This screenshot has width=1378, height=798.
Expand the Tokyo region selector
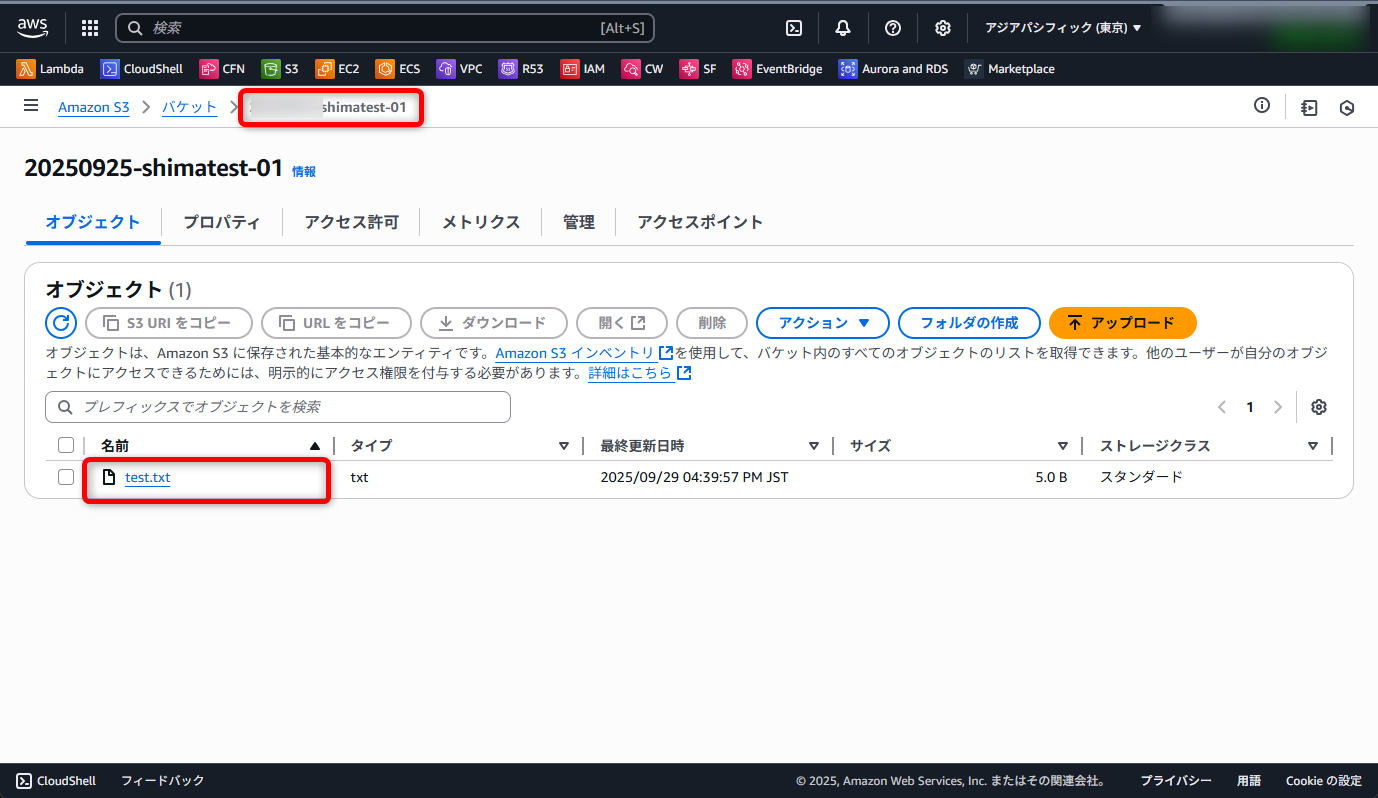pyautogui.click(x=1063, y=28)
